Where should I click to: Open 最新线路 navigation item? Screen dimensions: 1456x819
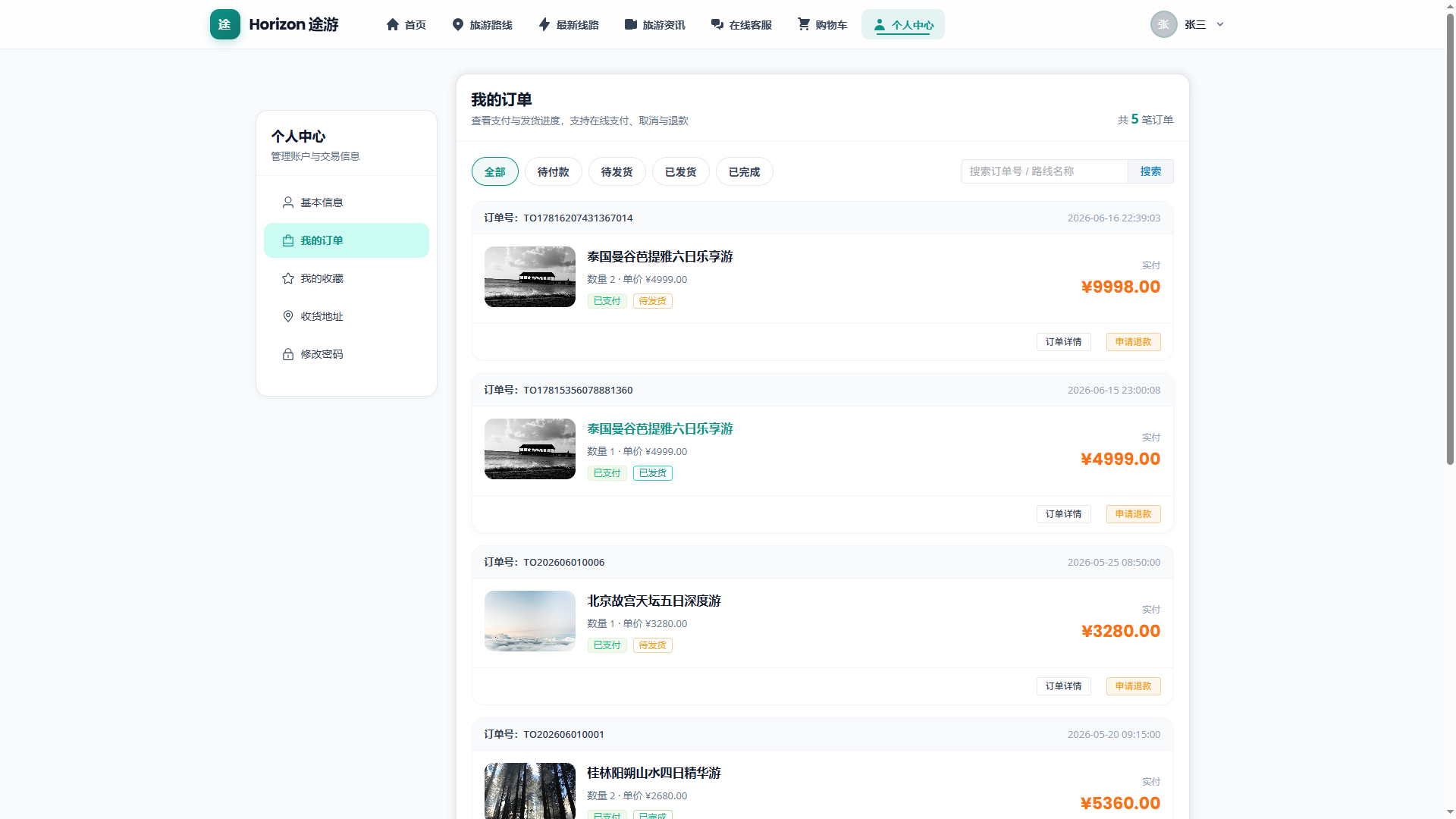(569, 24)
